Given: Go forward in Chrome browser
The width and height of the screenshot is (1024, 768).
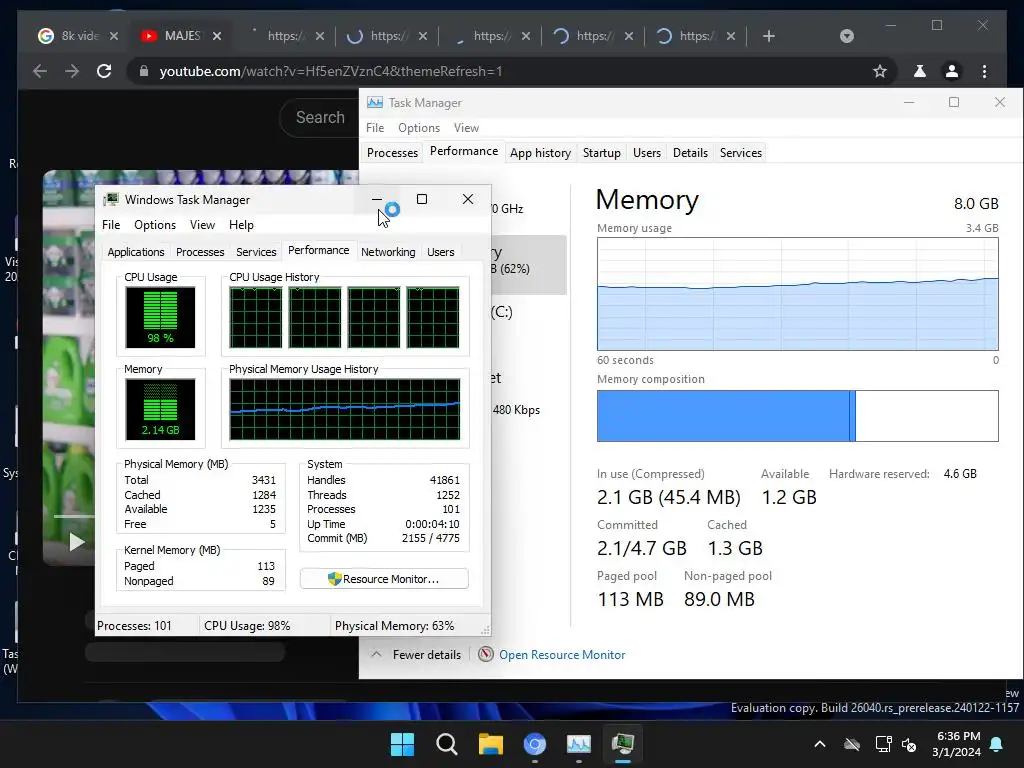Looking at the screenshot, I should (x=72, y=71).
